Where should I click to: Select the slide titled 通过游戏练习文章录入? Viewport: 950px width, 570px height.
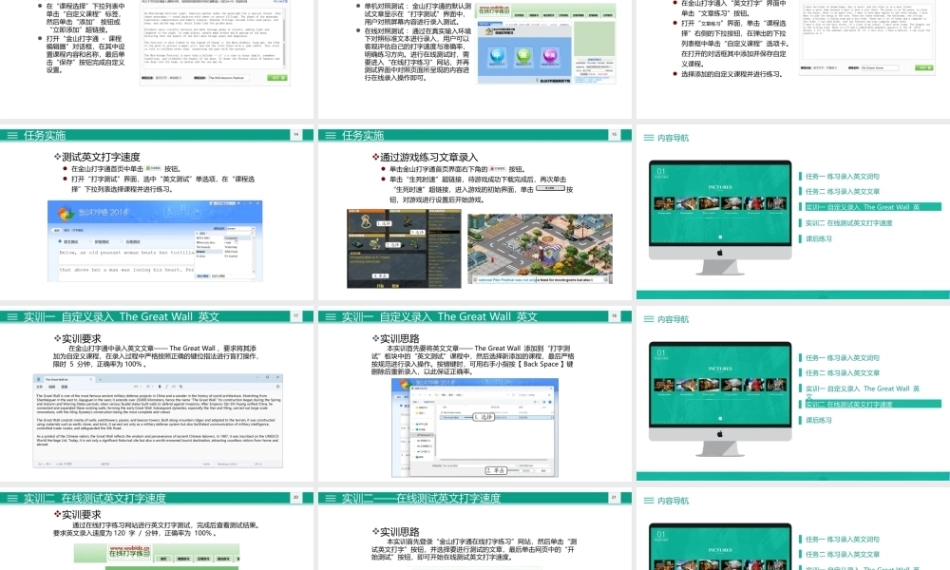(475, 213)
